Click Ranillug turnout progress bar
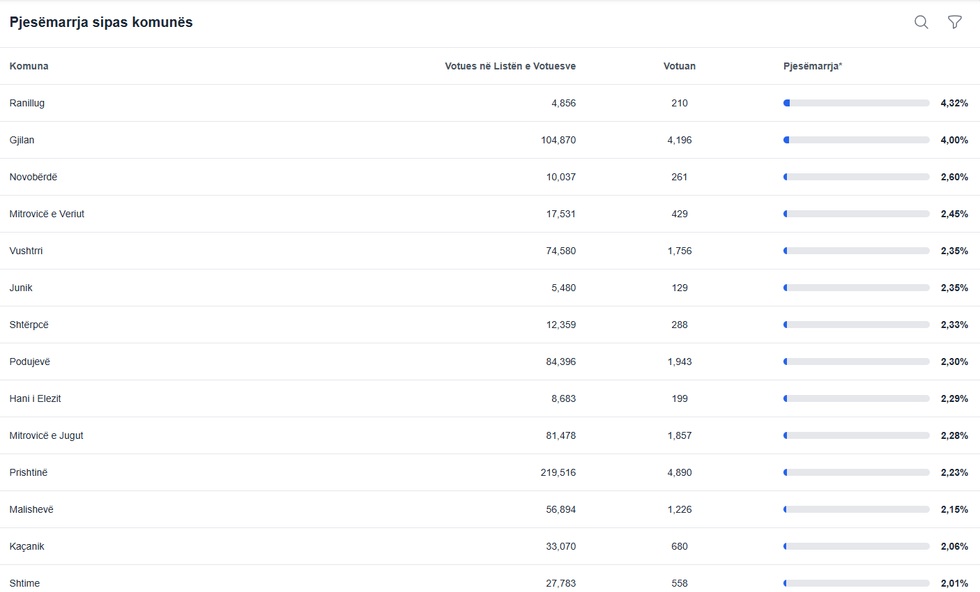Viewport: 980px width, 592px height. tap(856, 103)
